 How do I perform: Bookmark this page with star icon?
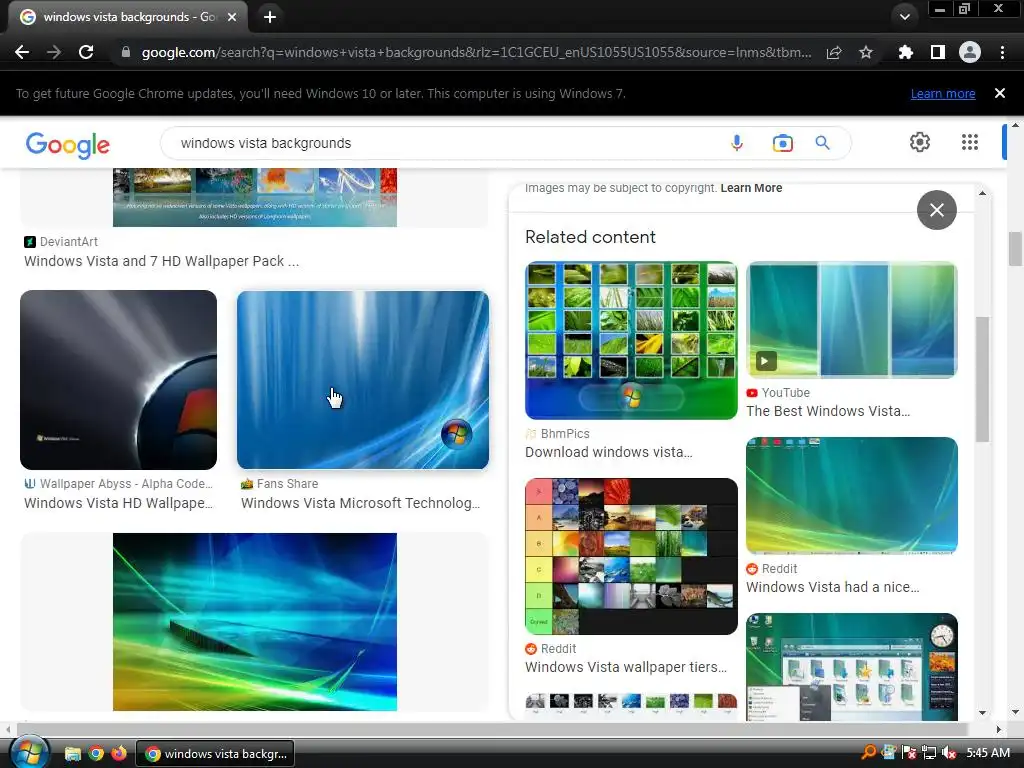866,52
